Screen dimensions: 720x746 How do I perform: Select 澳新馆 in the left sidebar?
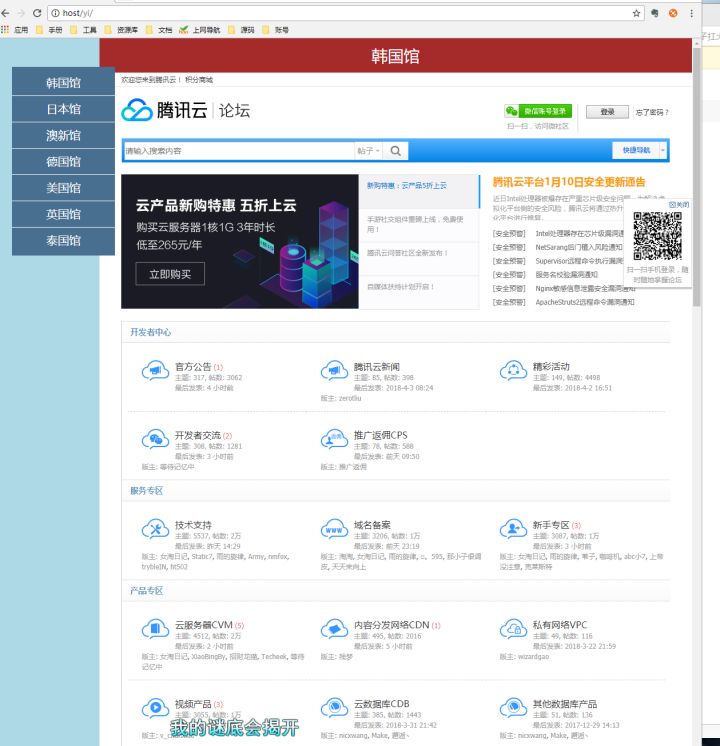63,135
